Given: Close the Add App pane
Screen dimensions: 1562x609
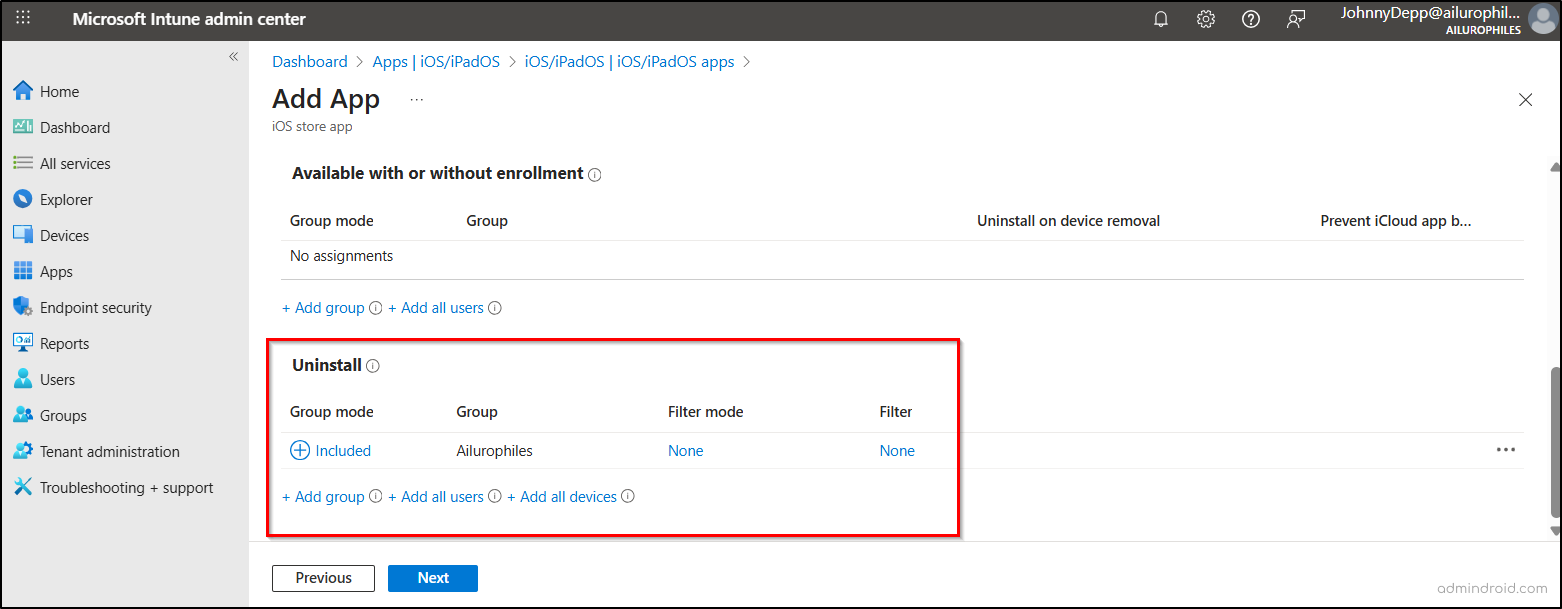Looking at the screenshot, I should point(1525,100).
